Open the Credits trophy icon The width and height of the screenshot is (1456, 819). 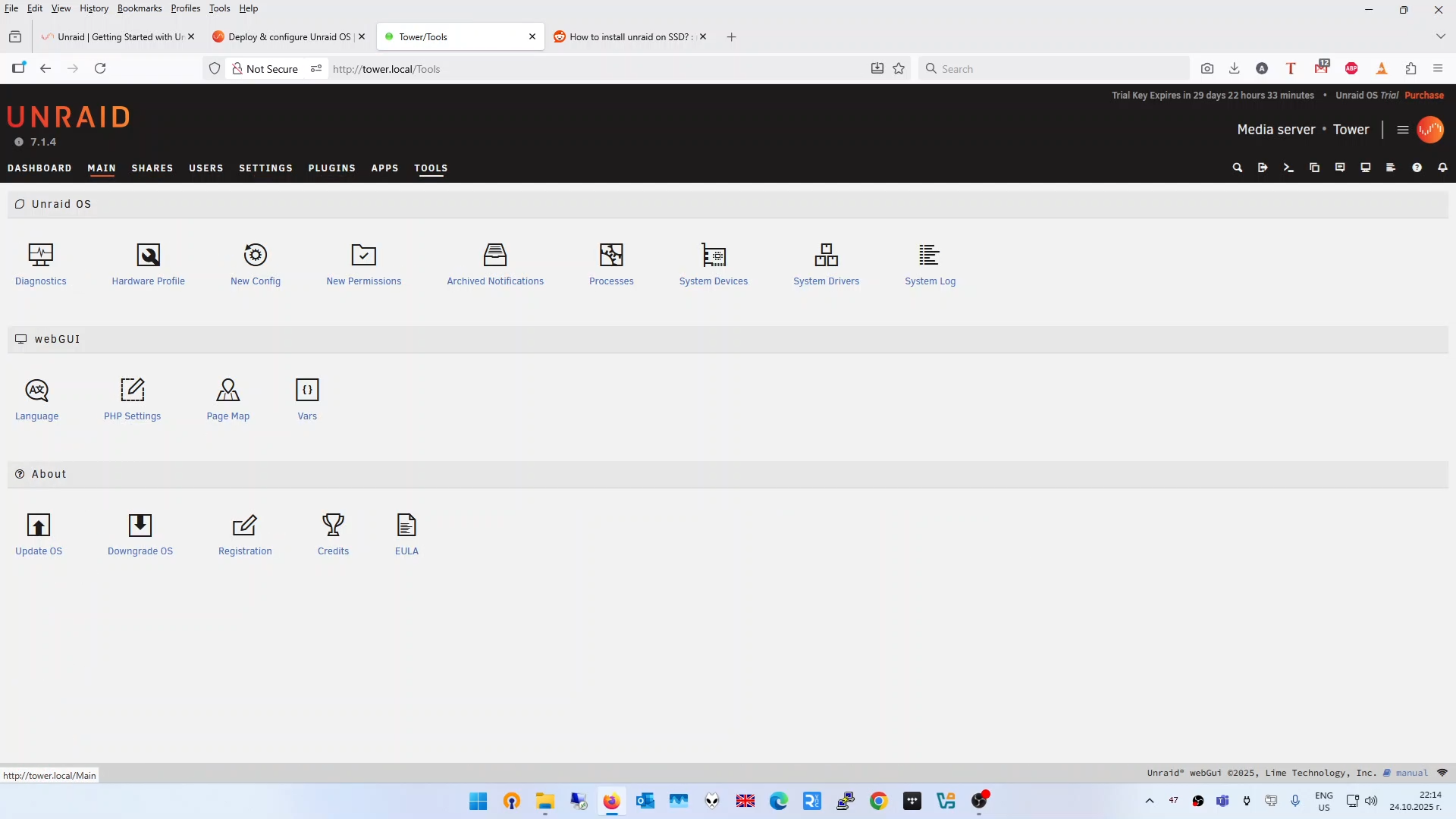point(333,526)
